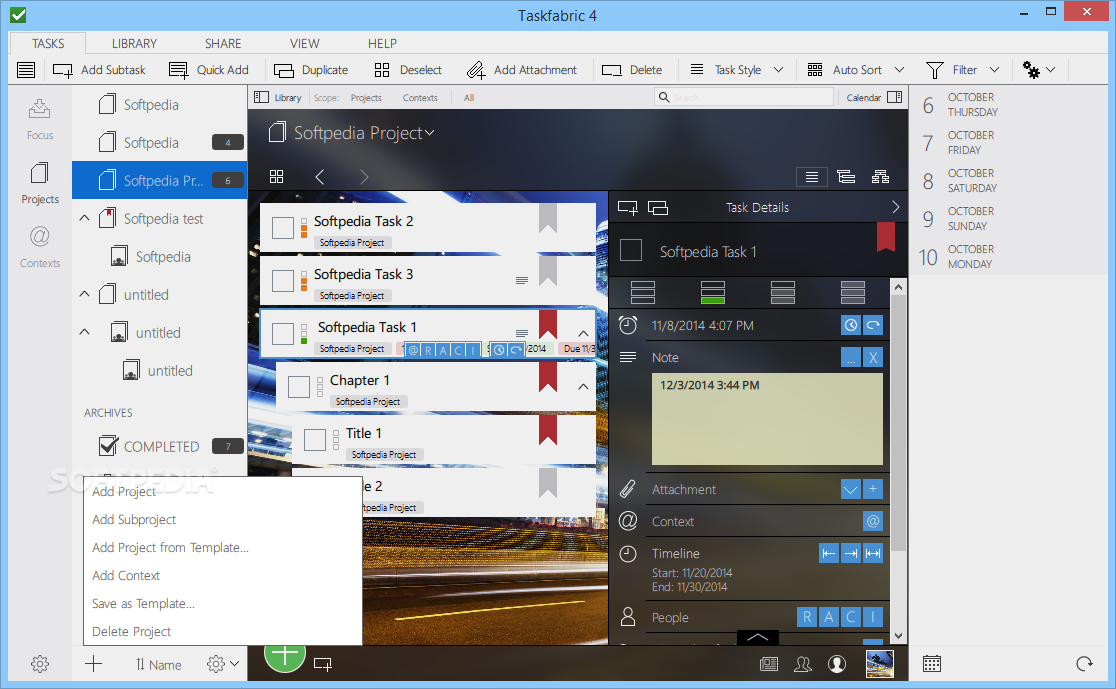Click the blue repeat button beside the date
1116x689 pixels.
873,325
